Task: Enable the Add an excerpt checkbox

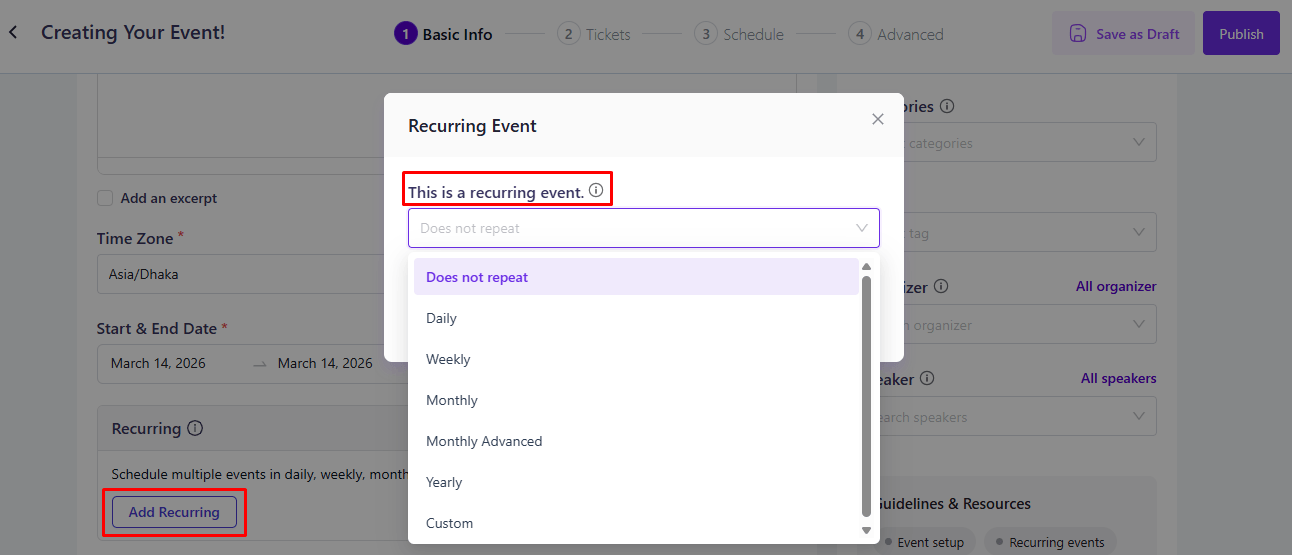Action: pyautogui.click(x=105, y=198)
